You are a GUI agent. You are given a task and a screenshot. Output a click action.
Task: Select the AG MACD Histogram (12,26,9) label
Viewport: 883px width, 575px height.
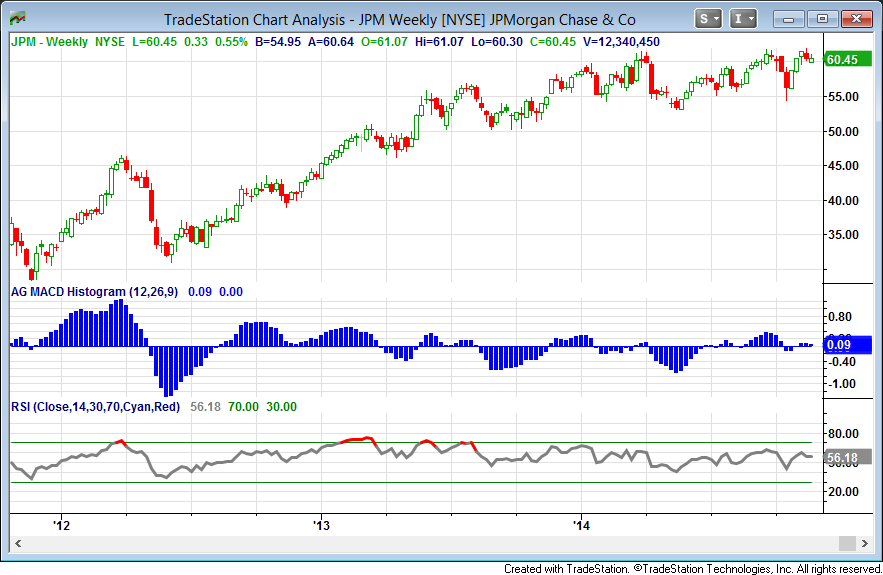click(x=95, y=292)
